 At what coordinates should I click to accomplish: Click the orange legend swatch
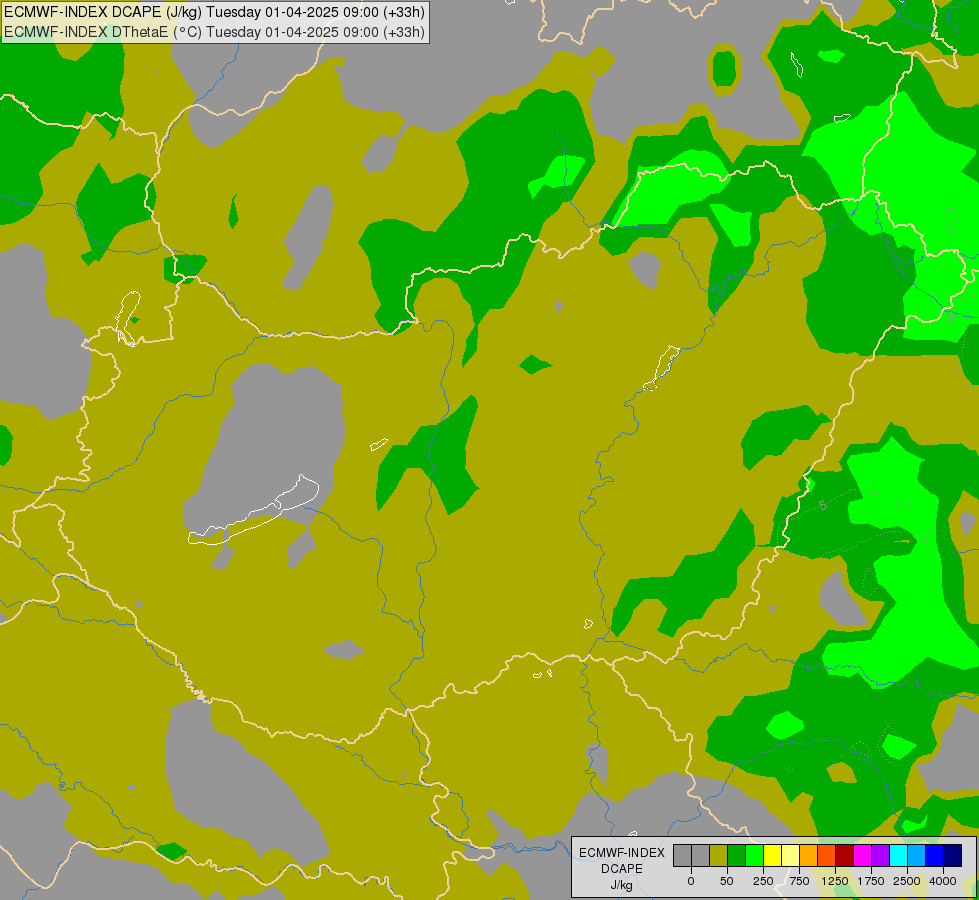[x=809, y=856]
